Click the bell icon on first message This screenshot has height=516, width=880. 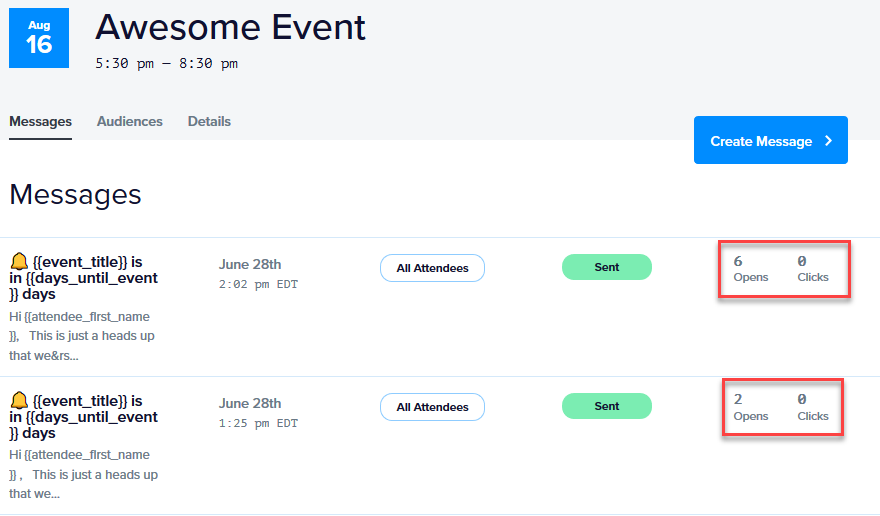tap(19, 261)
